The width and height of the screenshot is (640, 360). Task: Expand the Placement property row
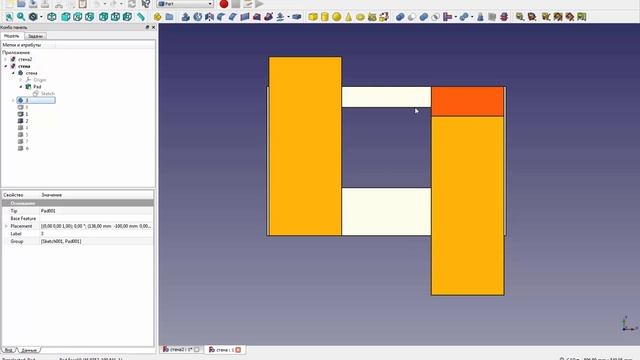coord(6,226)
